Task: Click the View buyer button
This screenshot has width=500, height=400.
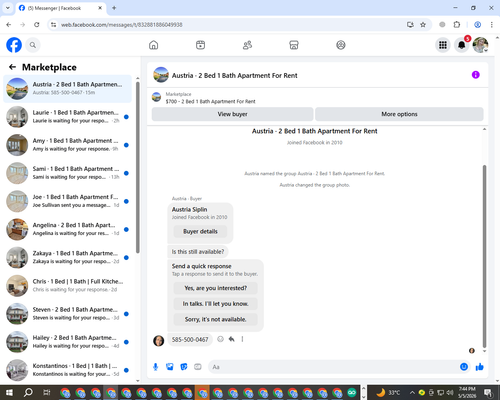Action: pos(232,114)
